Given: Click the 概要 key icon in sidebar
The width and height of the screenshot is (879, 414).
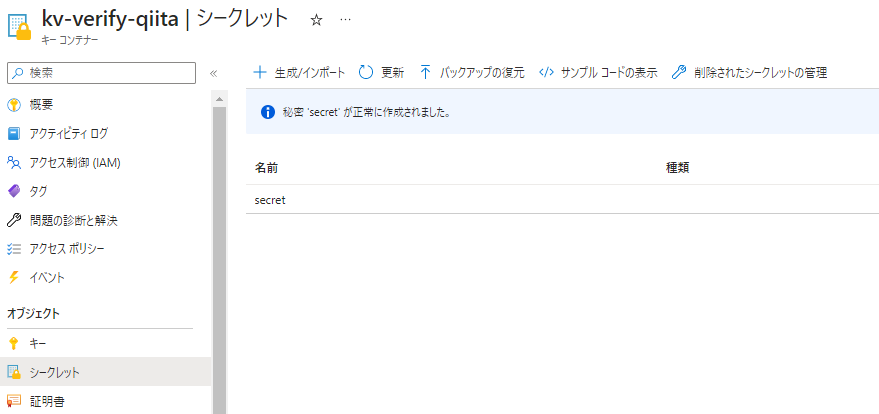Looking at the screenshot, I should point(14,105).
